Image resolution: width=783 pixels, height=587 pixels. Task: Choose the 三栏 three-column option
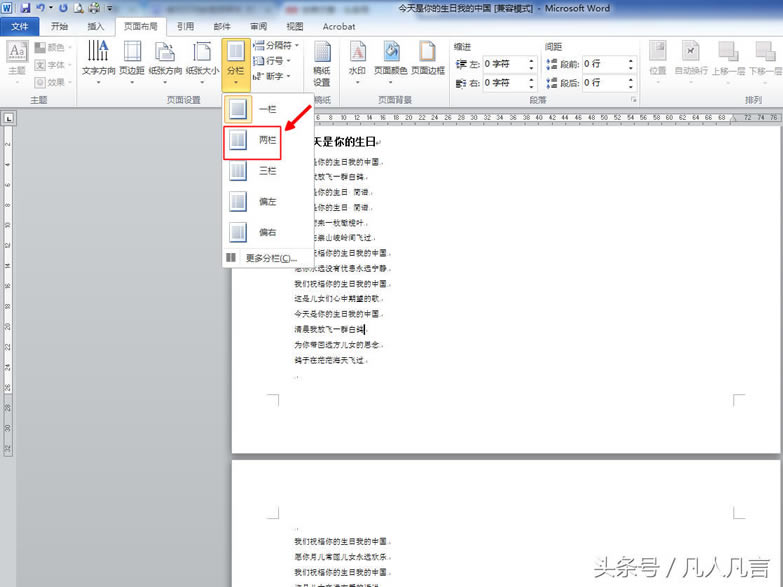[x=252, y=171]
